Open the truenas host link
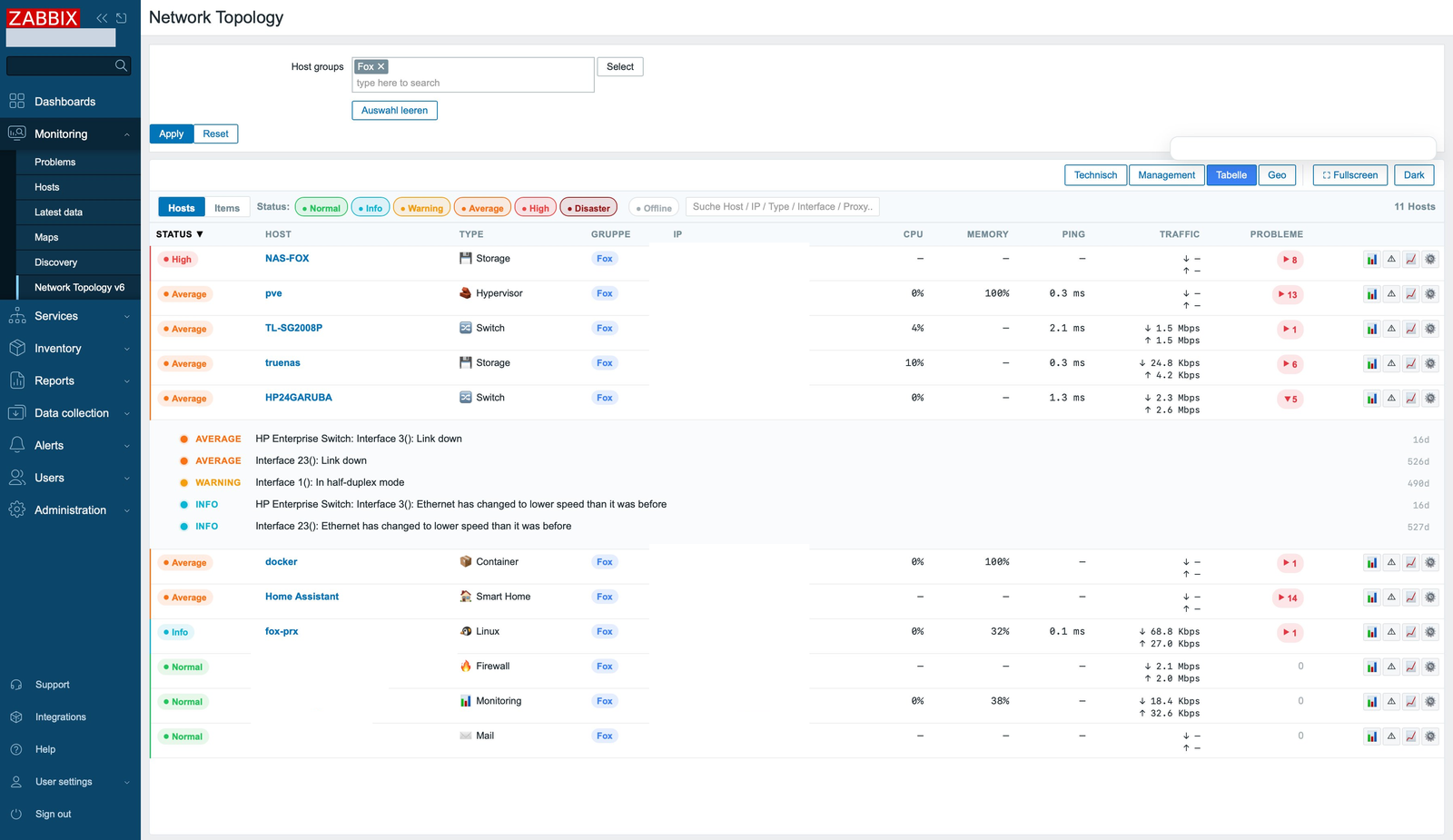Viewport: 1453px width, 840px height. (x=282, y=363)
